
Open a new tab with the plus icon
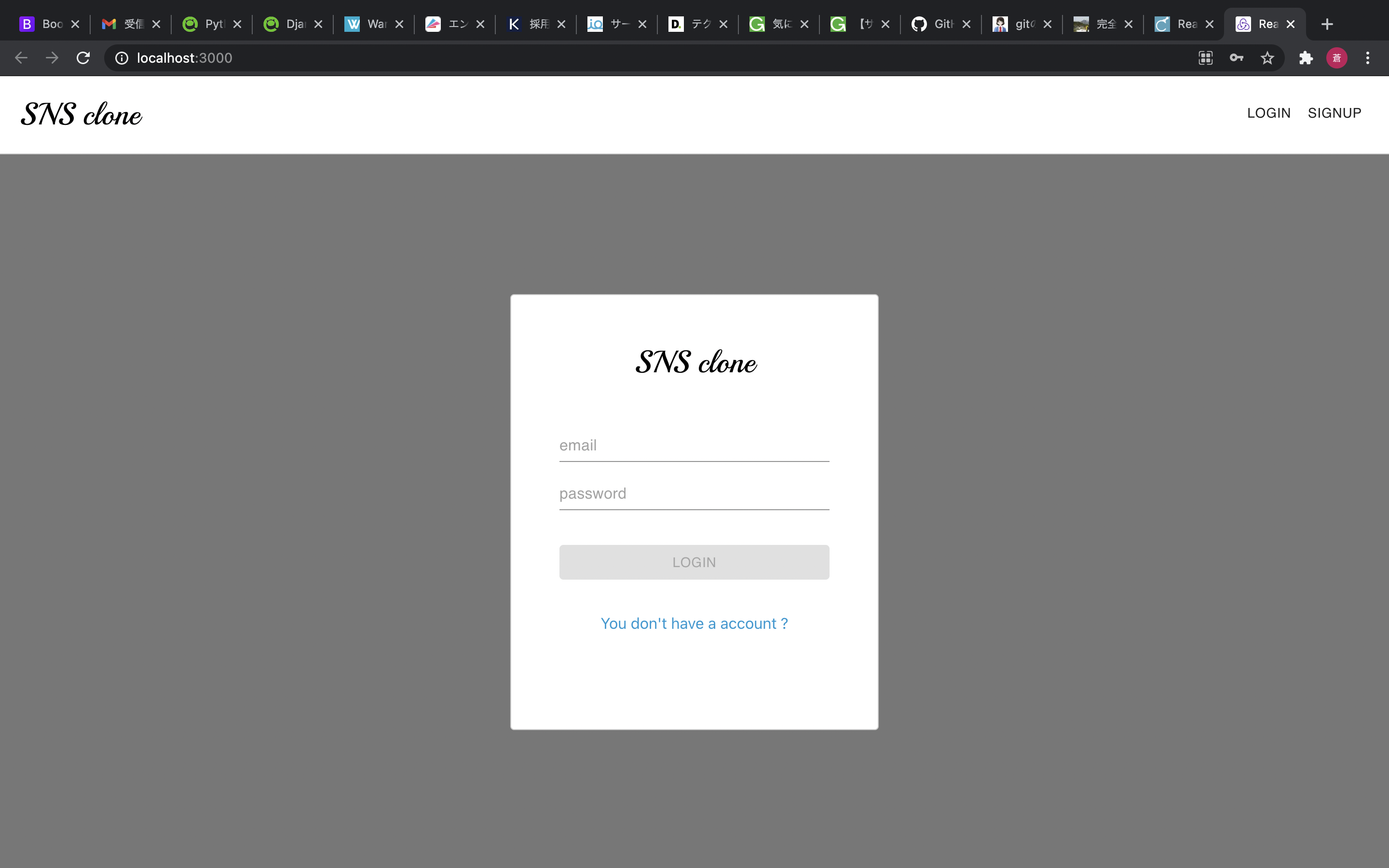click(1328, 24)
